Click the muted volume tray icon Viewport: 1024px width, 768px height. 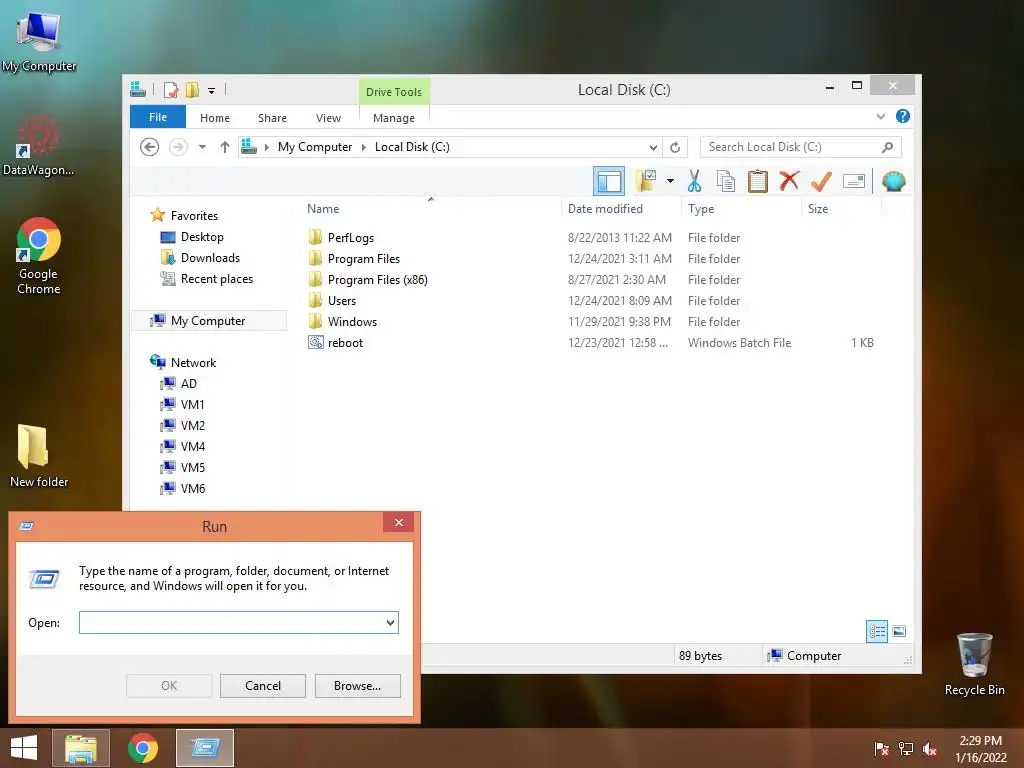tap(929, 748)
